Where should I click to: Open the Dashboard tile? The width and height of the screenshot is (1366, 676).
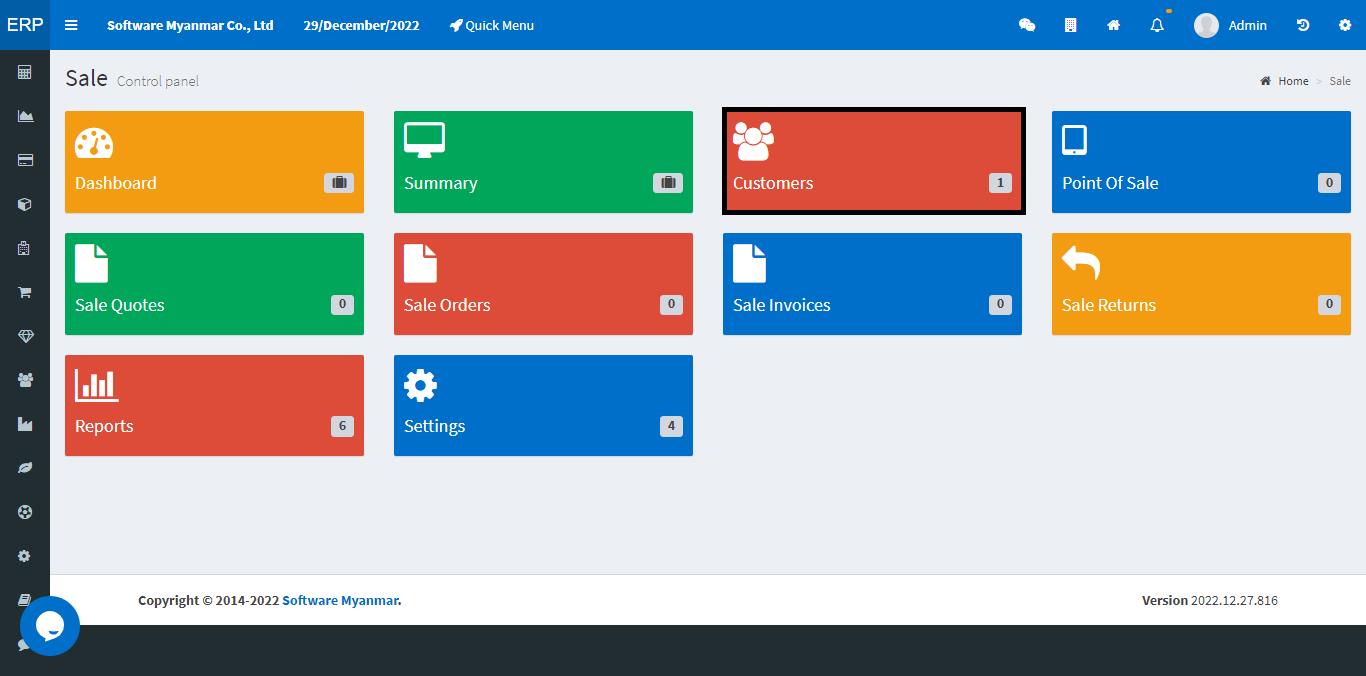coord(214,162)
